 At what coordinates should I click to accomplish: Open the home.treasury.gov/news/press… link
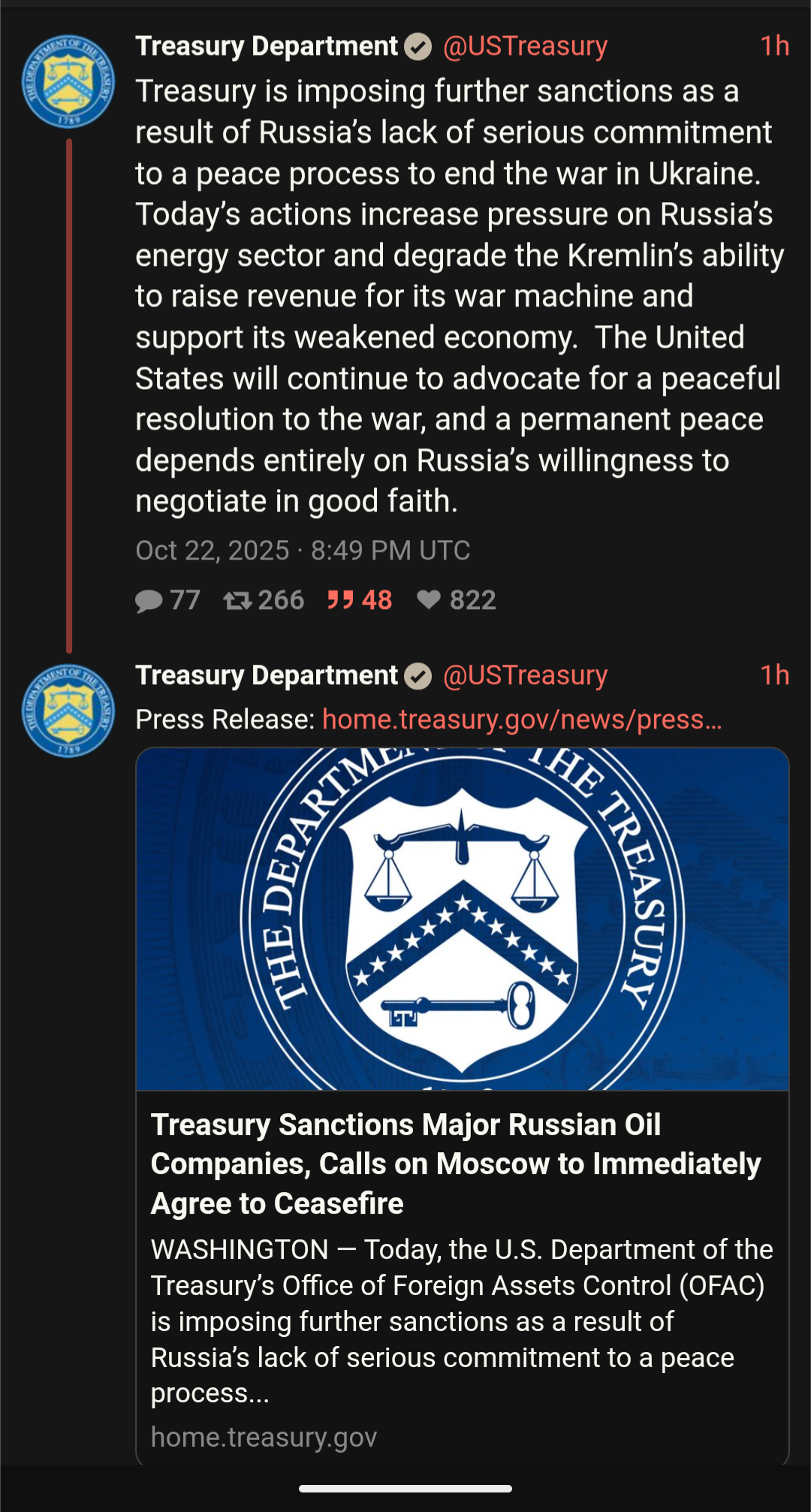tap(522, 720)
